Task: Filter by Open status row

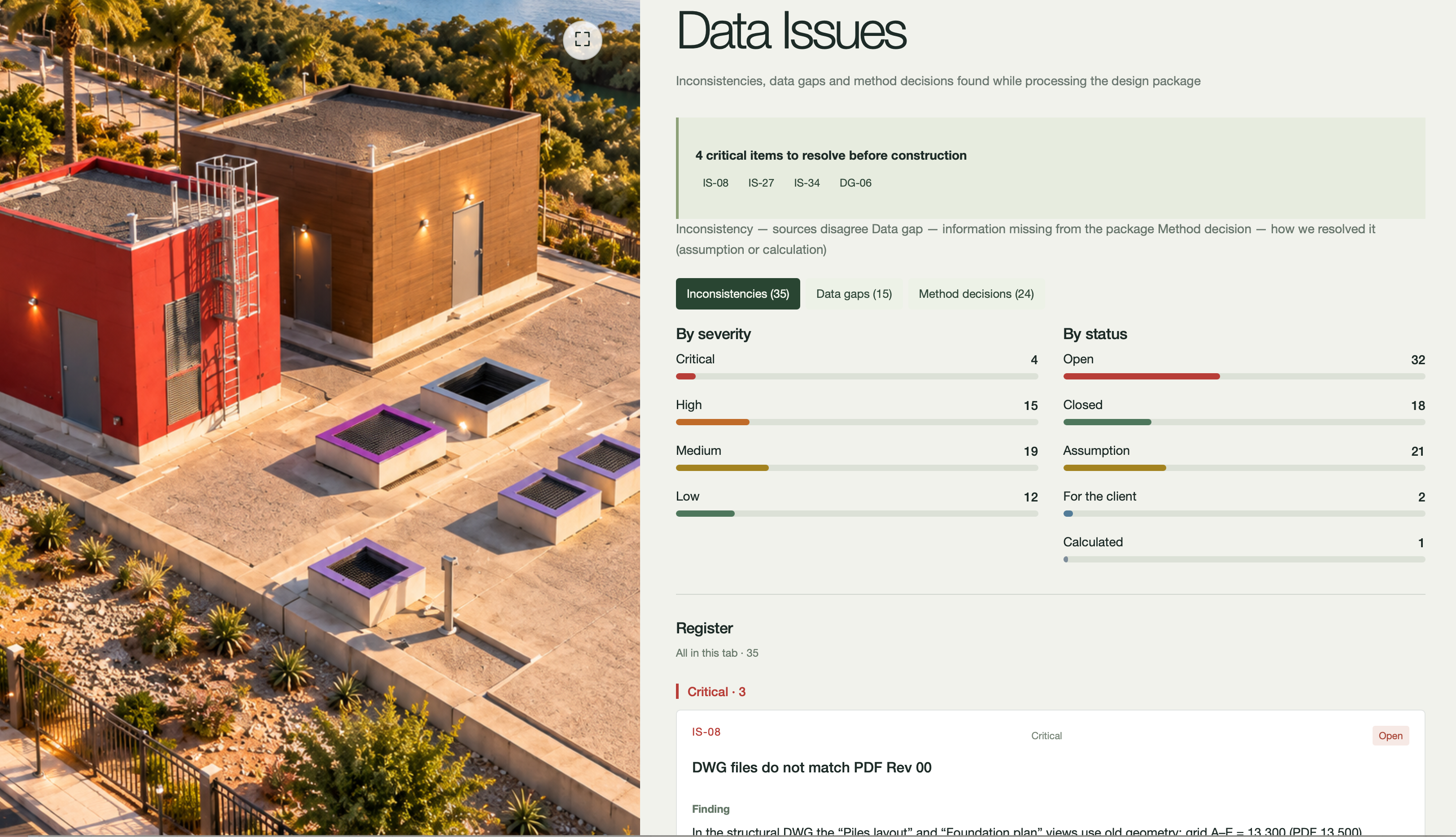Action: (1244, 366)
